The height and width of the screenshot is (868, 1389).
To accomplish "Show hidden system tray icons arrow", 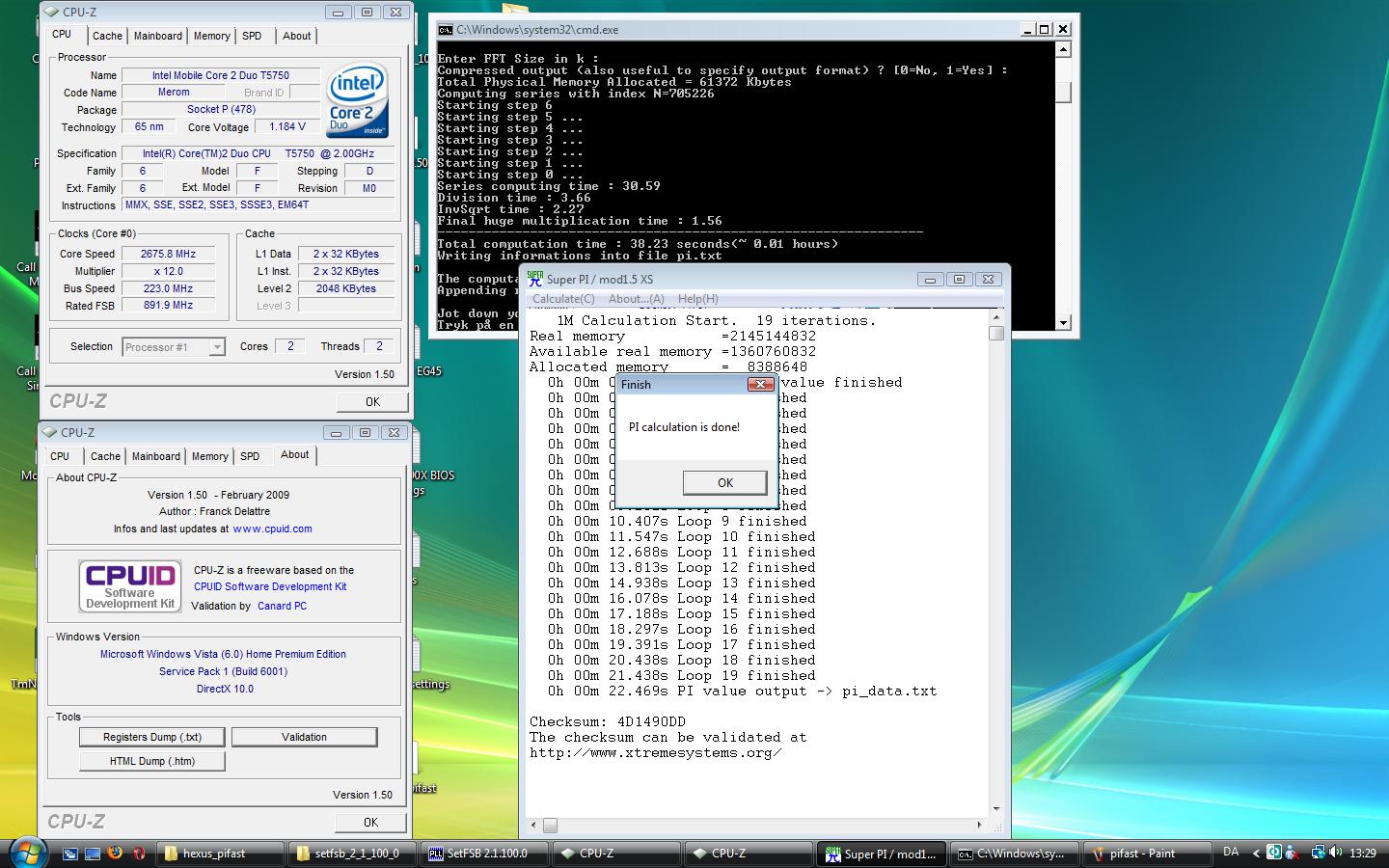I will tap(1256, 854).
